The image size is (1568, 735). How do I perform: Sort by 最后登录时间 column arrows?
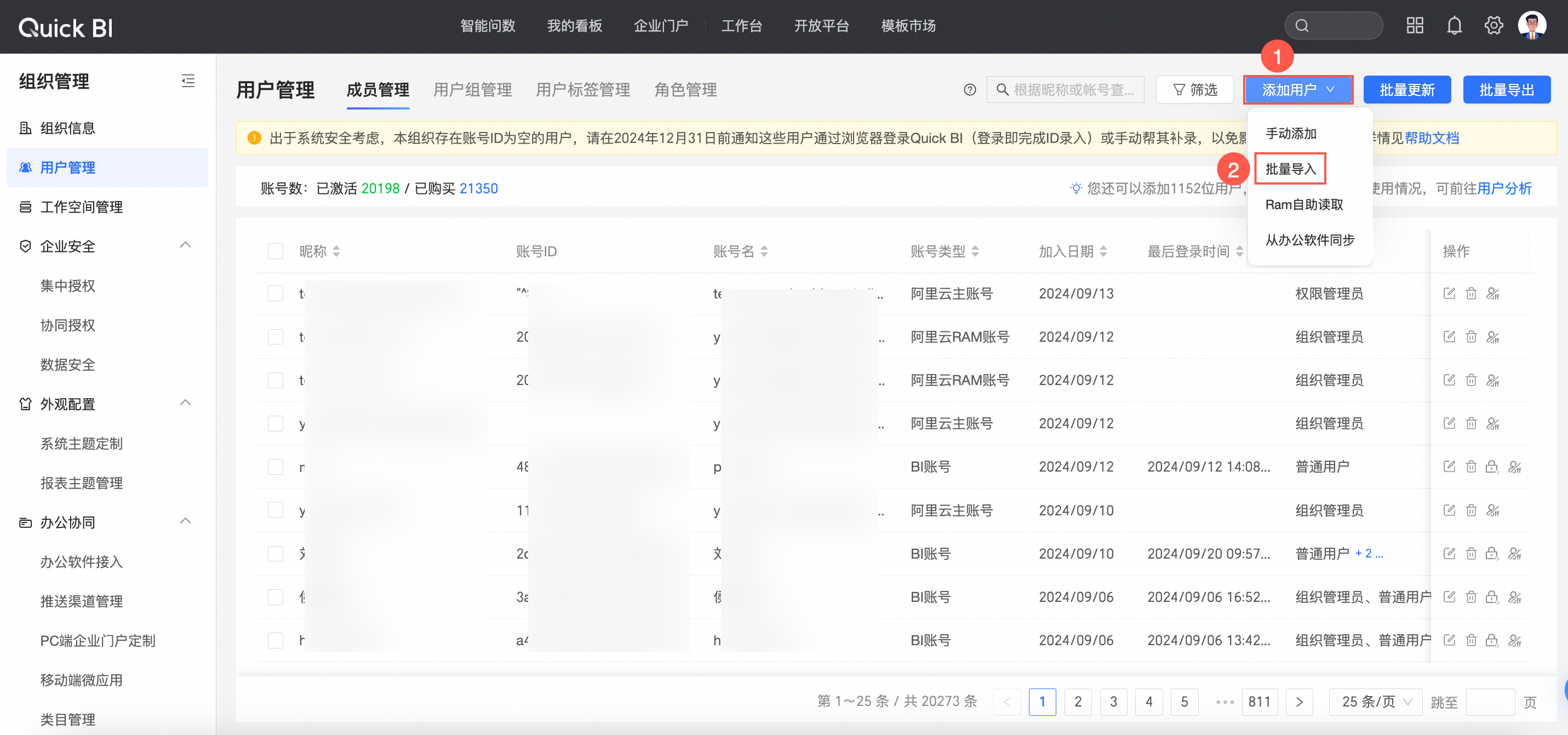point(1240,251)
